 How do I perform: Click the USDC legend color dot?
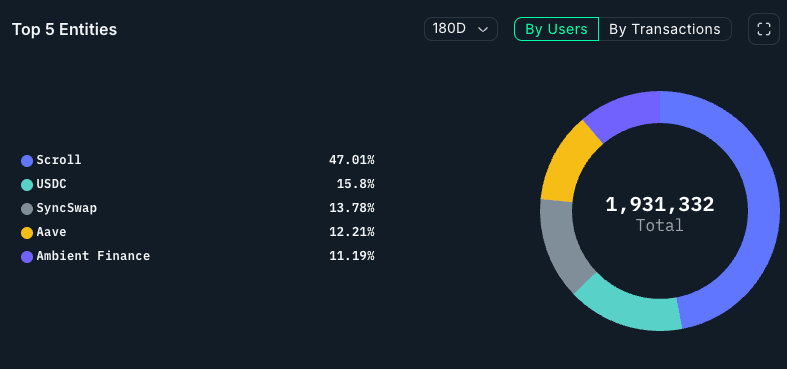click(27, 185)
